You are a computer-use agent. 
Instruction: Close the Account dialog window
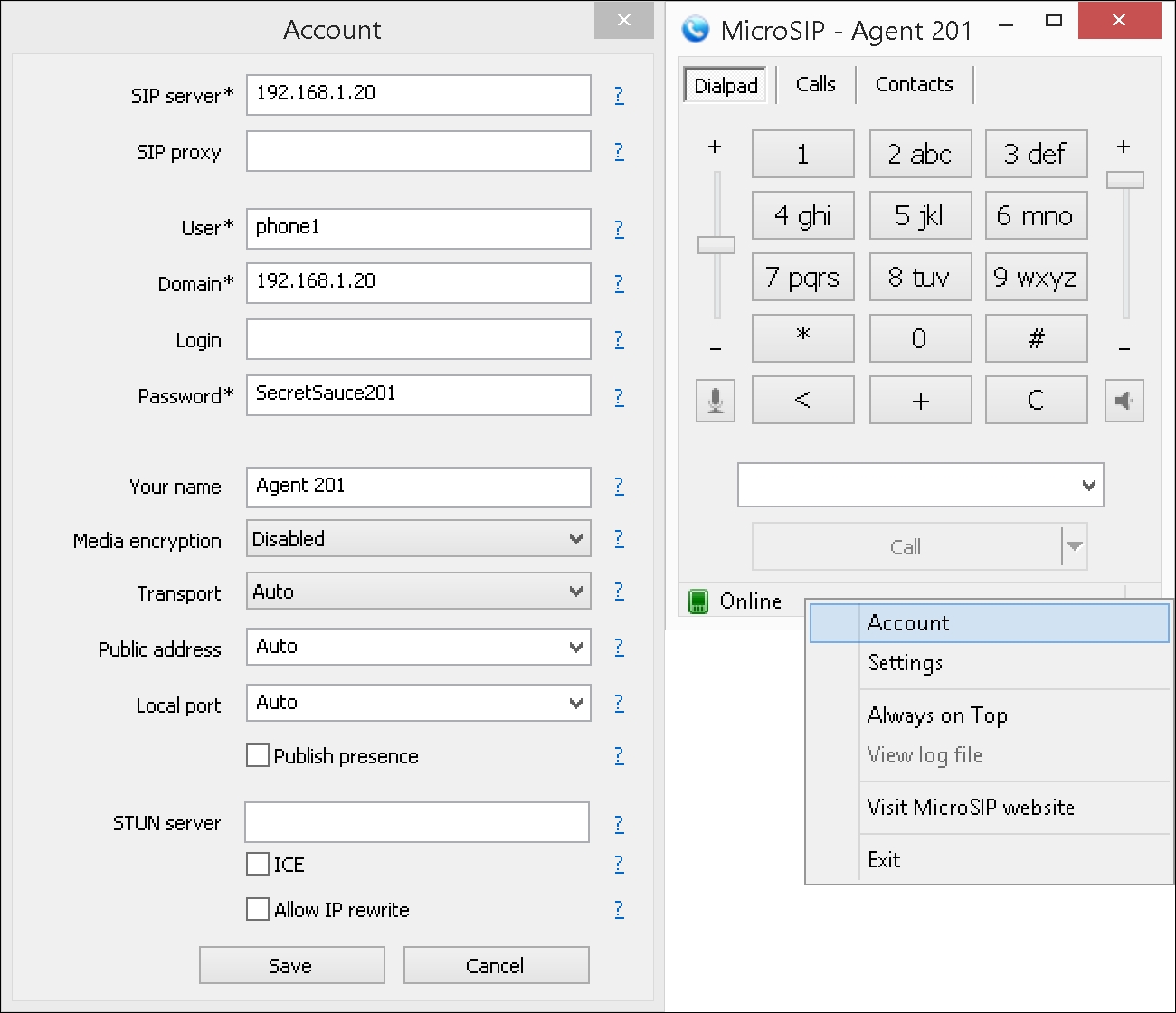click(624, 20)
